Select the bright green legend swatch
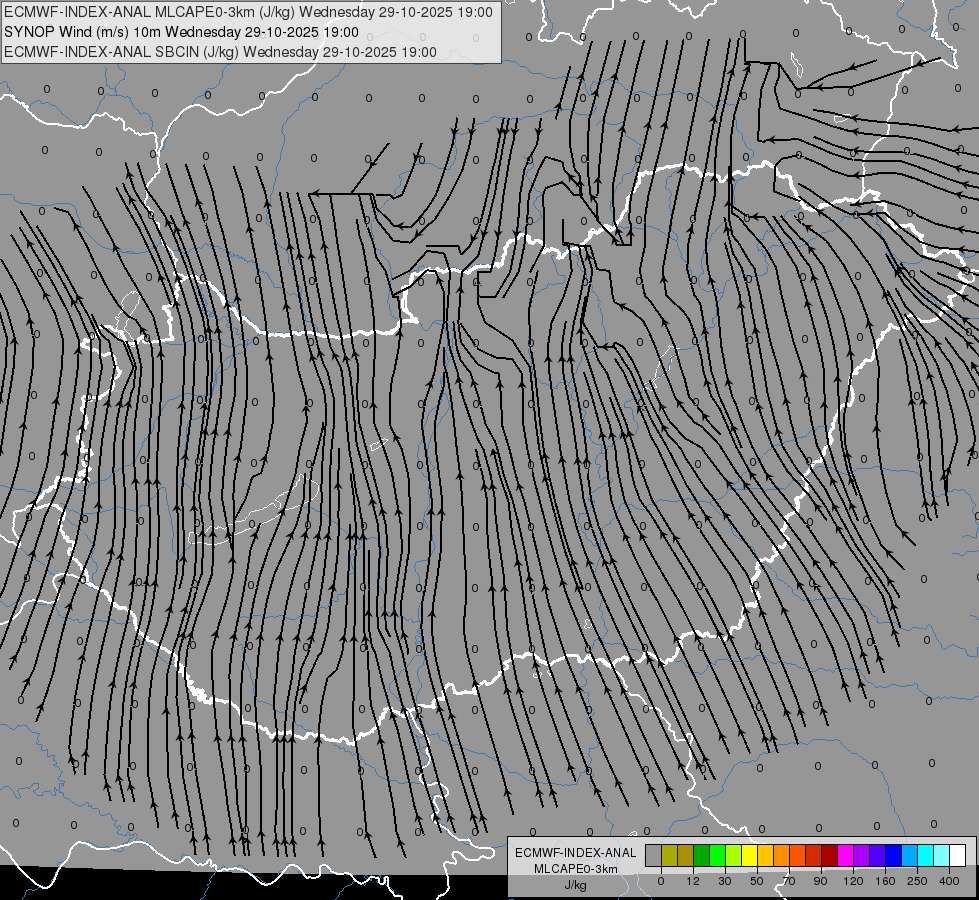979x900 pixels. pyautogui.click(x=717, y=855)
